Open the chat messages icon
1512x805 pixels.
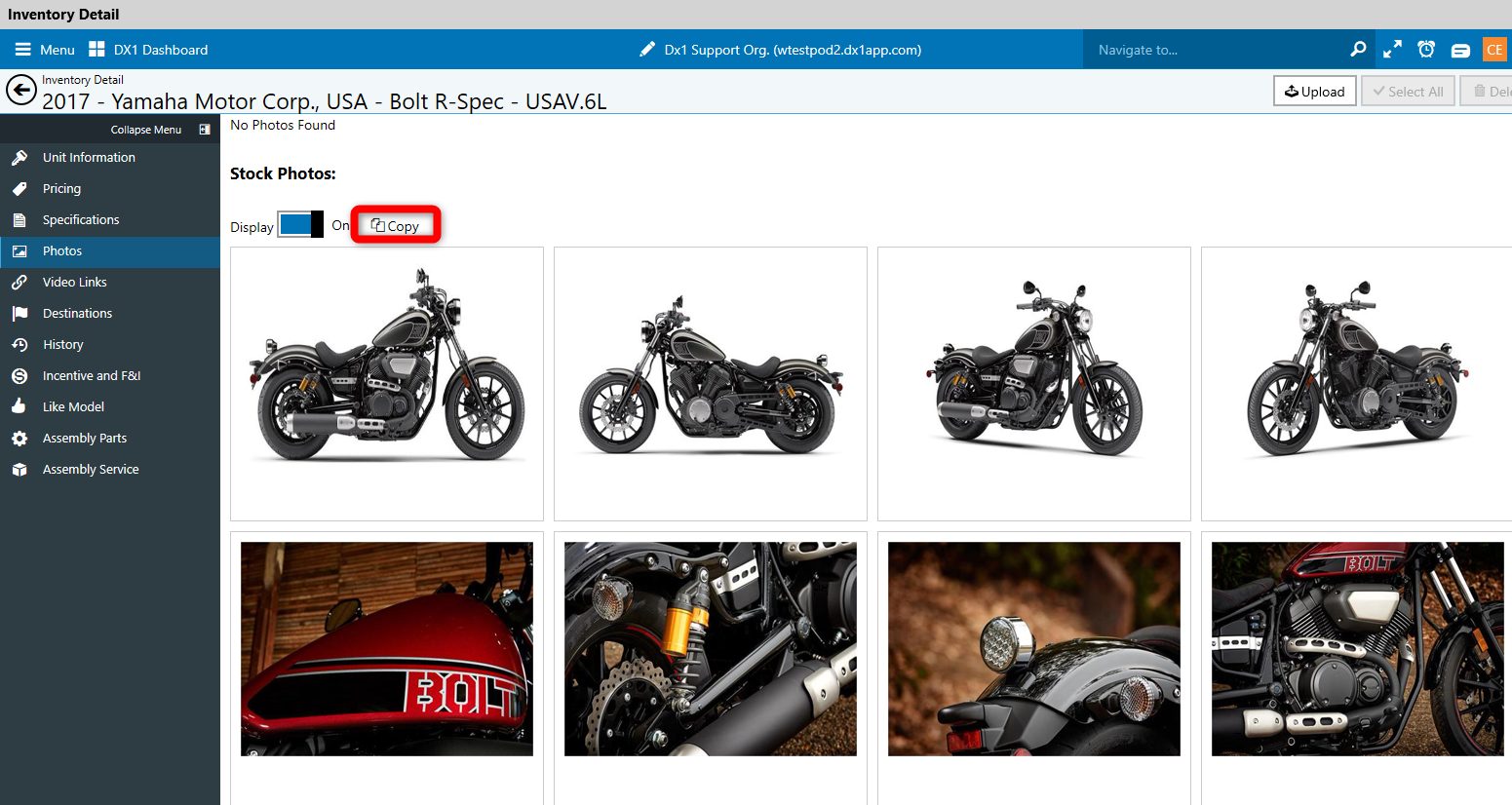click(x=1460, y=50)
